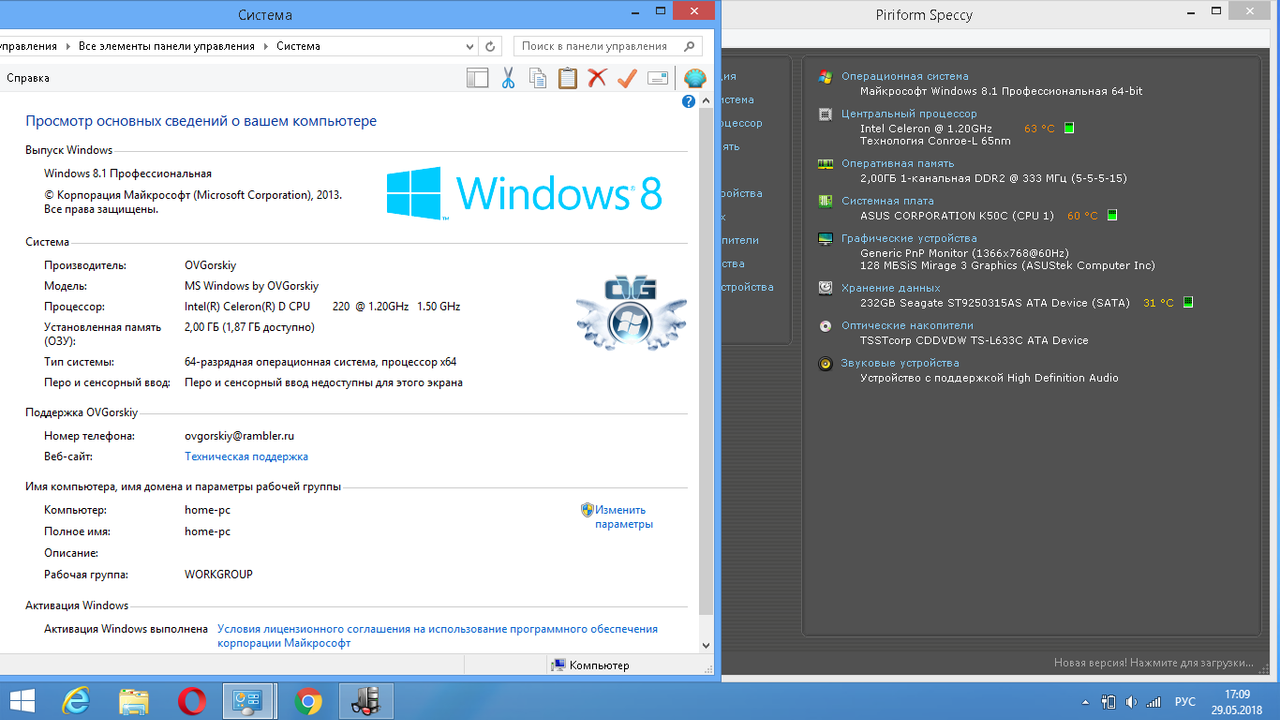Switch to the Control Panel taskbar button
This screenshot has width=1280, height=720.
click(x=250, y=701)
